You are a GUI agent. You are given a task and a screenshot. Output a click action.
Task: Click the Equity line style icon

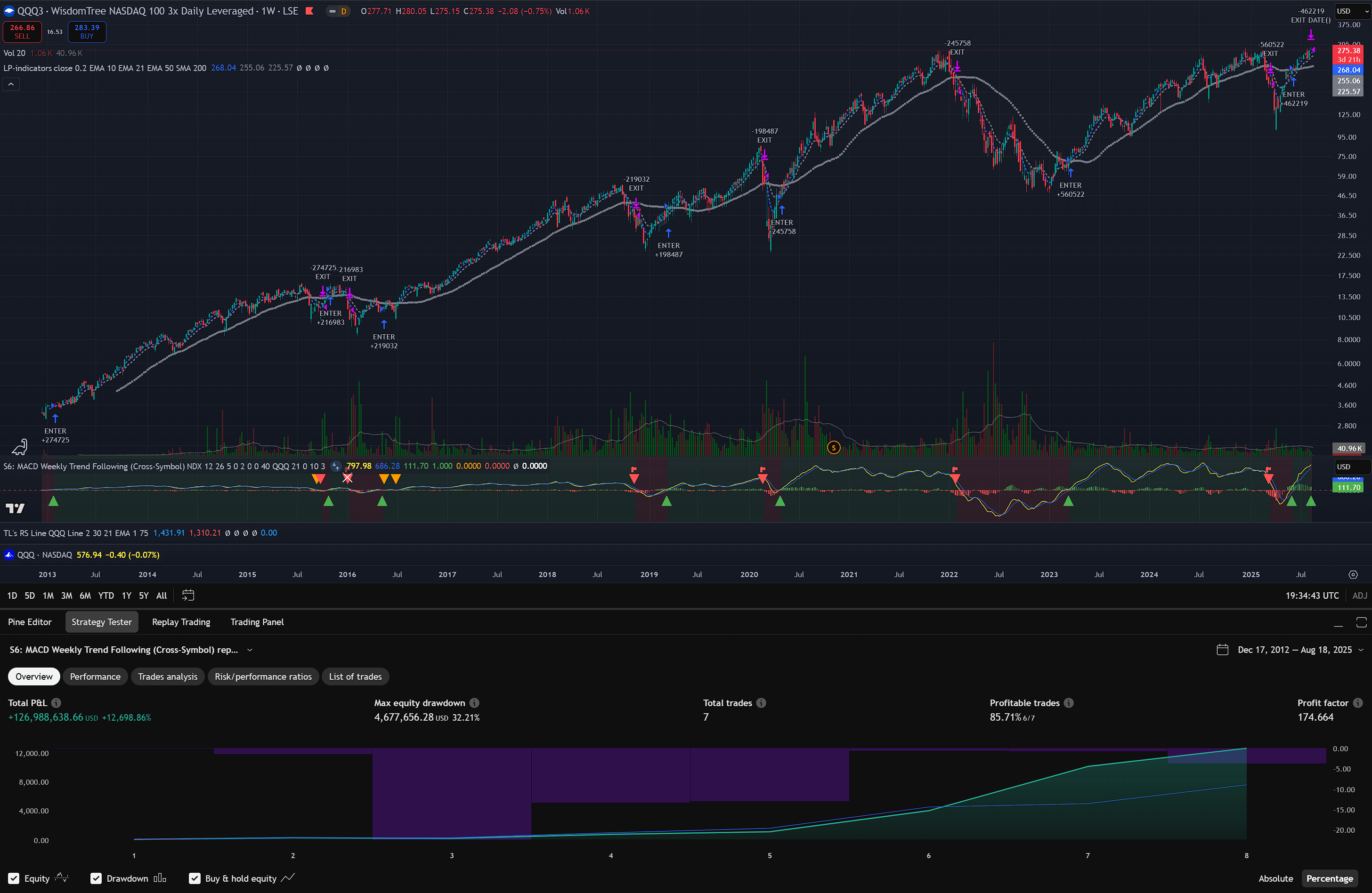click(61, 878)
